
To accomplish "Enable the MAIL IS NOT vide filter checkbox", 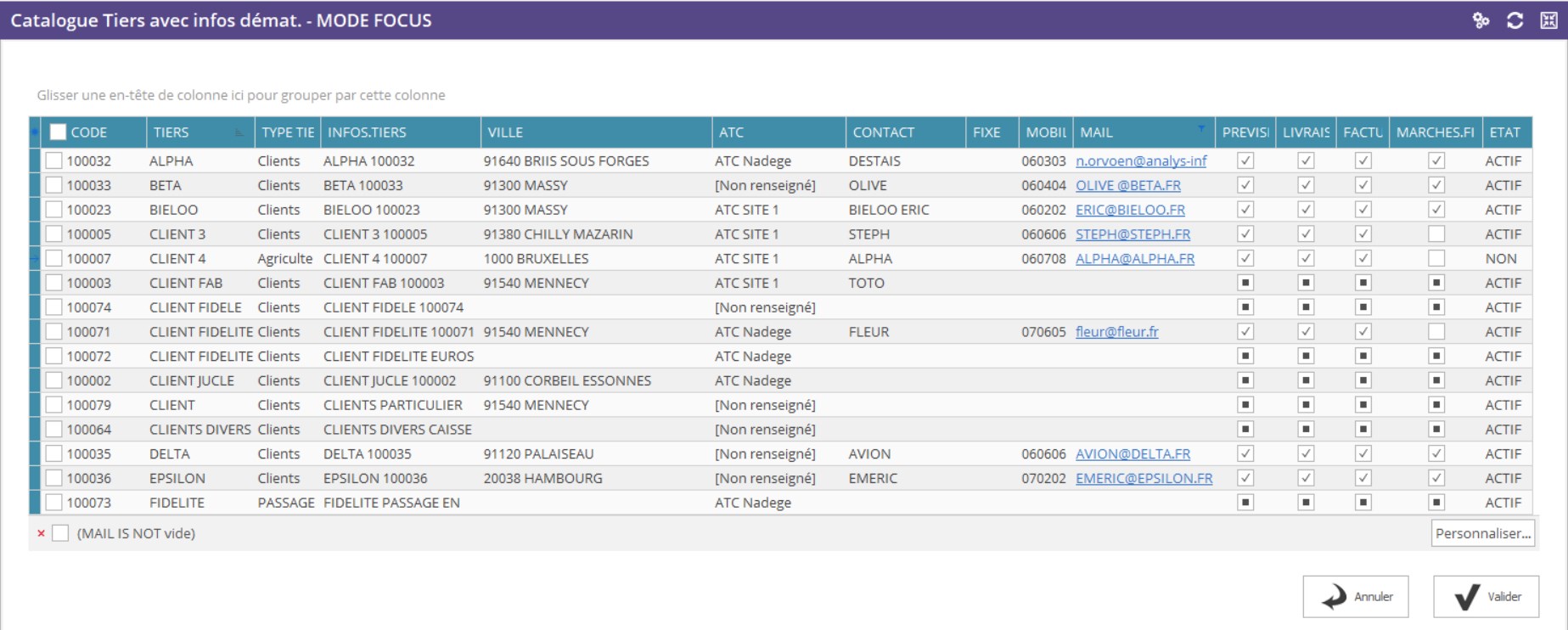I will [60, 533].
